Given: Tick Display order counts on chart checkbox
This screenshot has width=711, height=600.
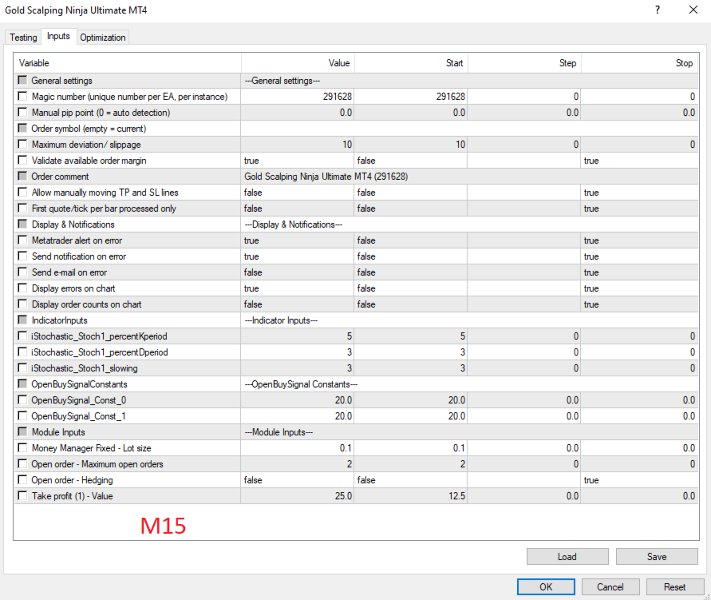Looking at the screenshot, I should pos(22,304).
